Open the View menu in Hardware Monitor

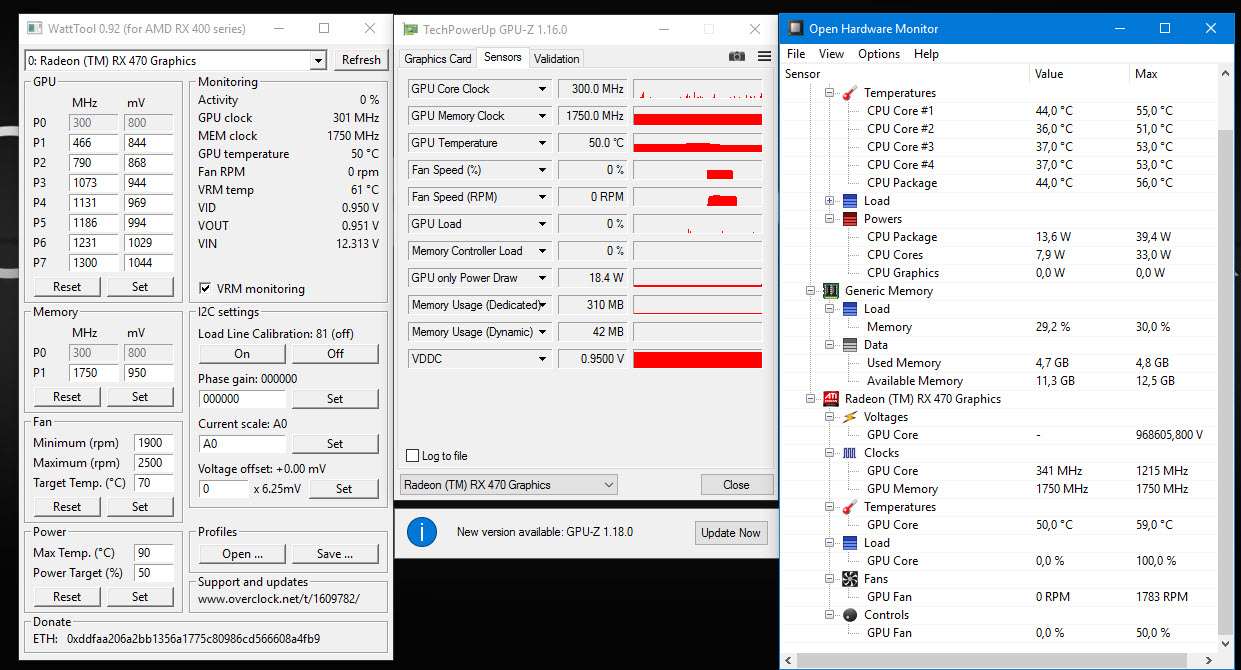click(831, 54)
